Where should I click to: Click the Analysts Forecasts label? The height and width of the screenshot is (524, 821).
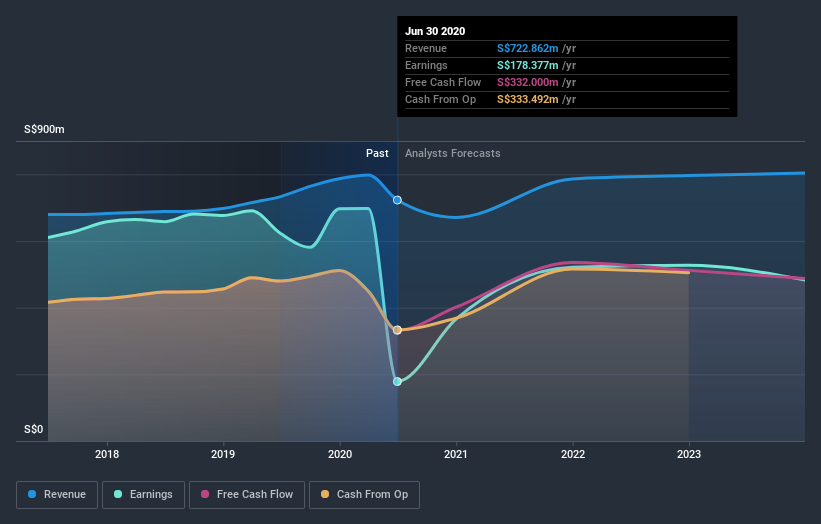click(452, 153)
